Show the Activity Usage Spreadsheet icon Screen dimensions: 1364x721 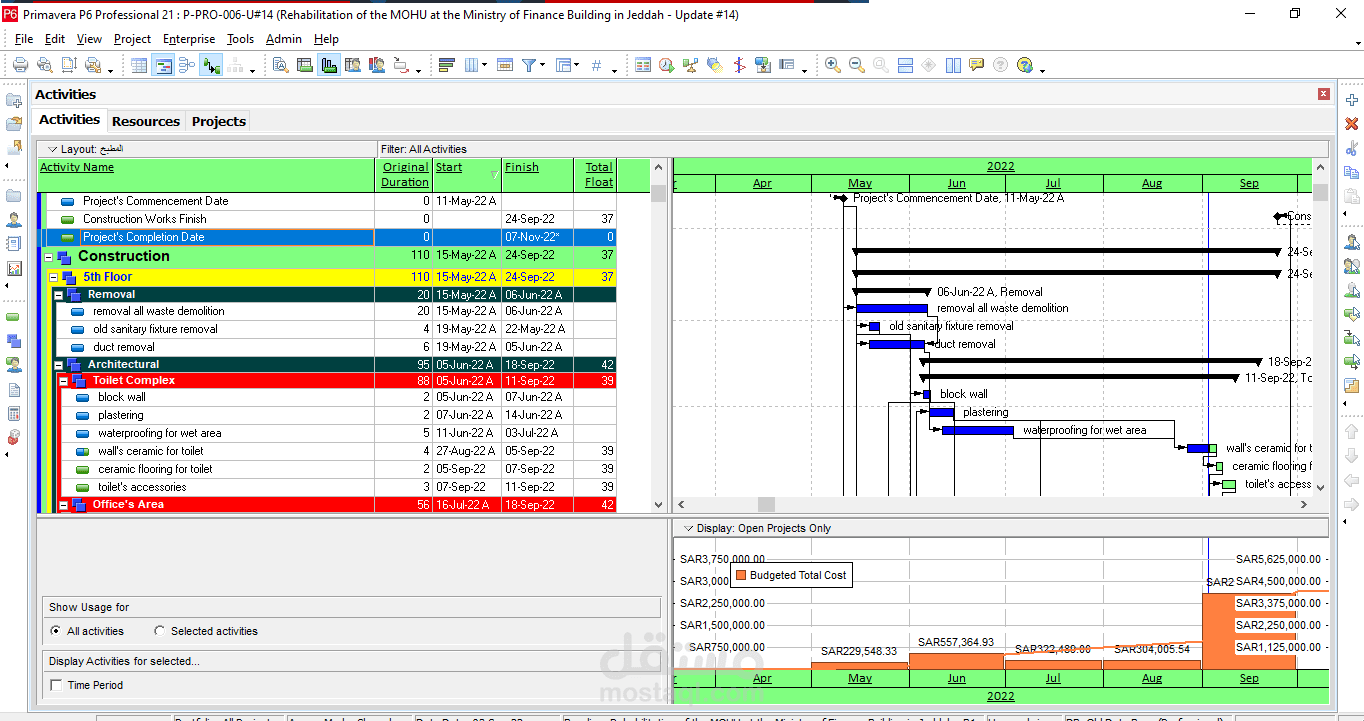tap(305, 65)
